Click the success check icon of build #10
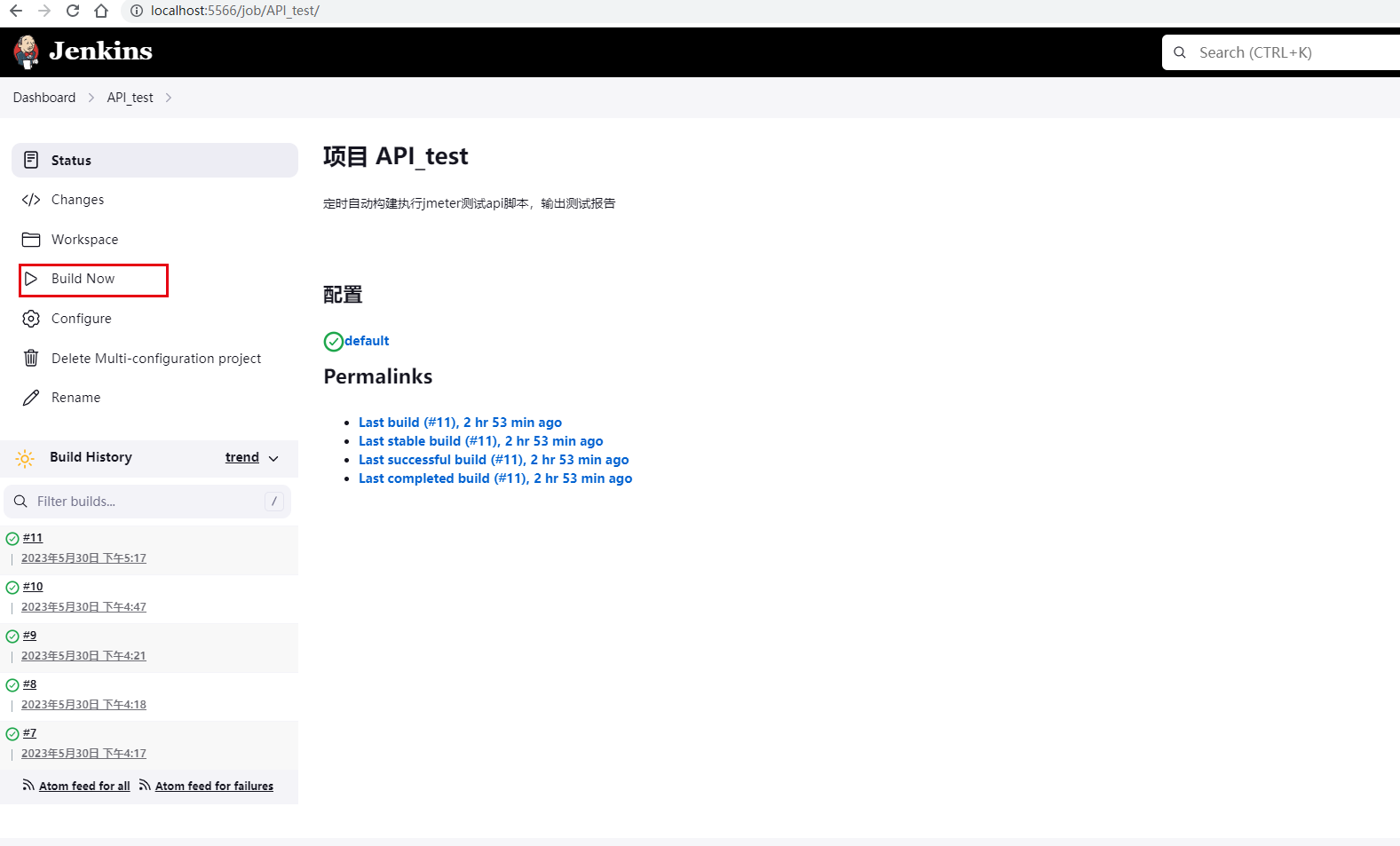 12,588
